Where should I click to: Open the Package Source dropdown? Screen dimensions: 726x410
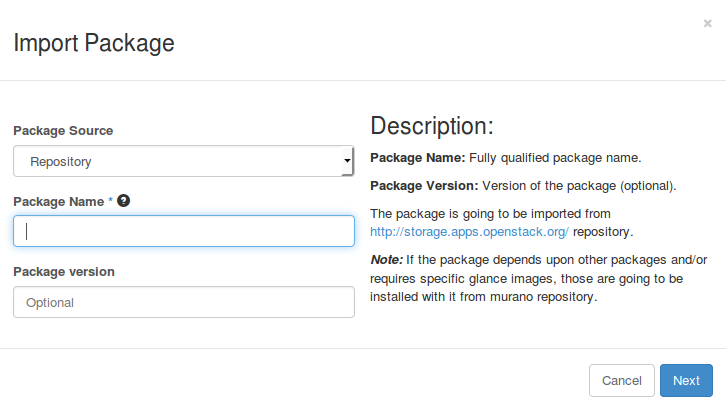[183, 160]
